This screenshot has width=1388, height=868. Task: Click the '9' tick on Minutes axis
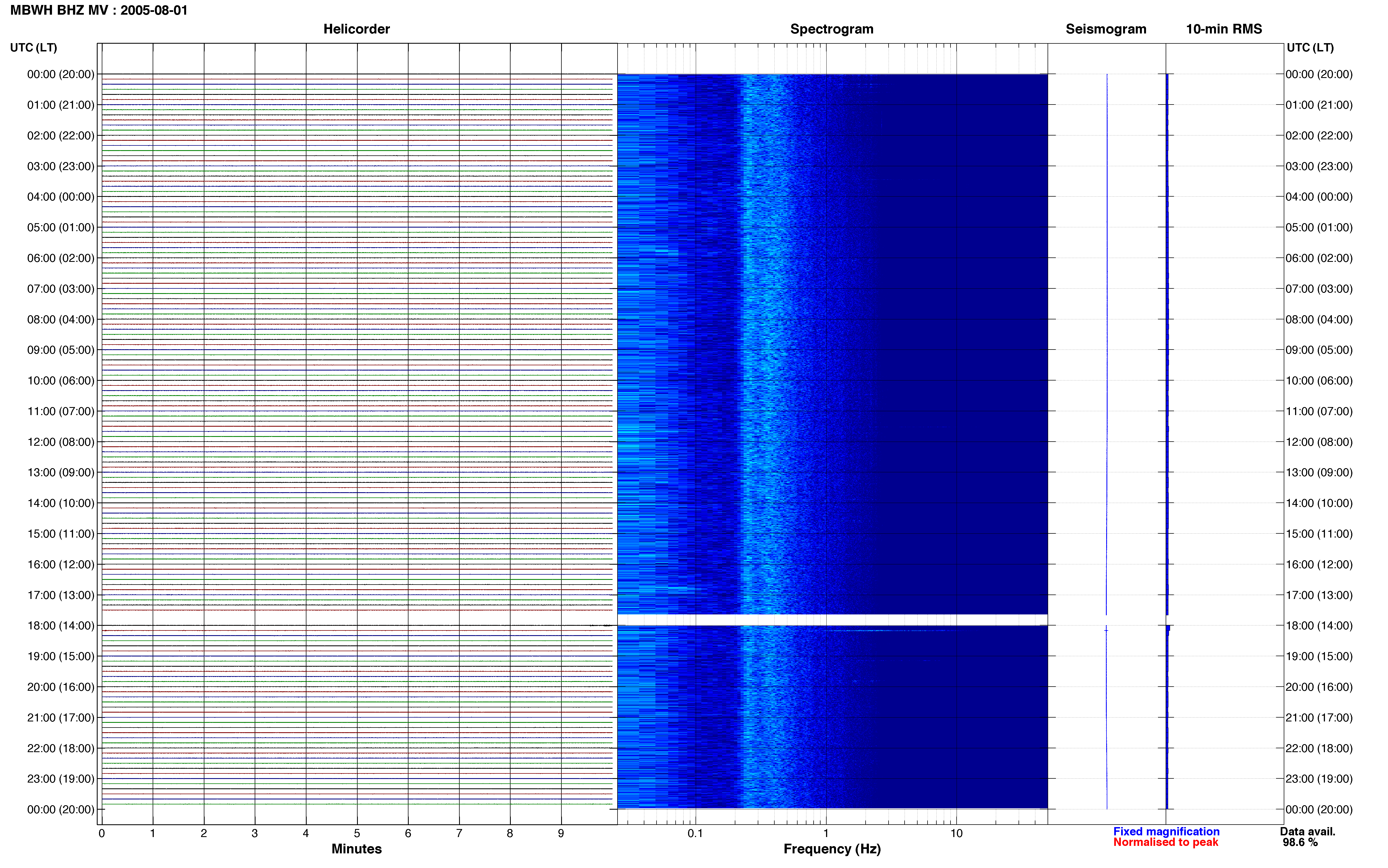[561, 833]
